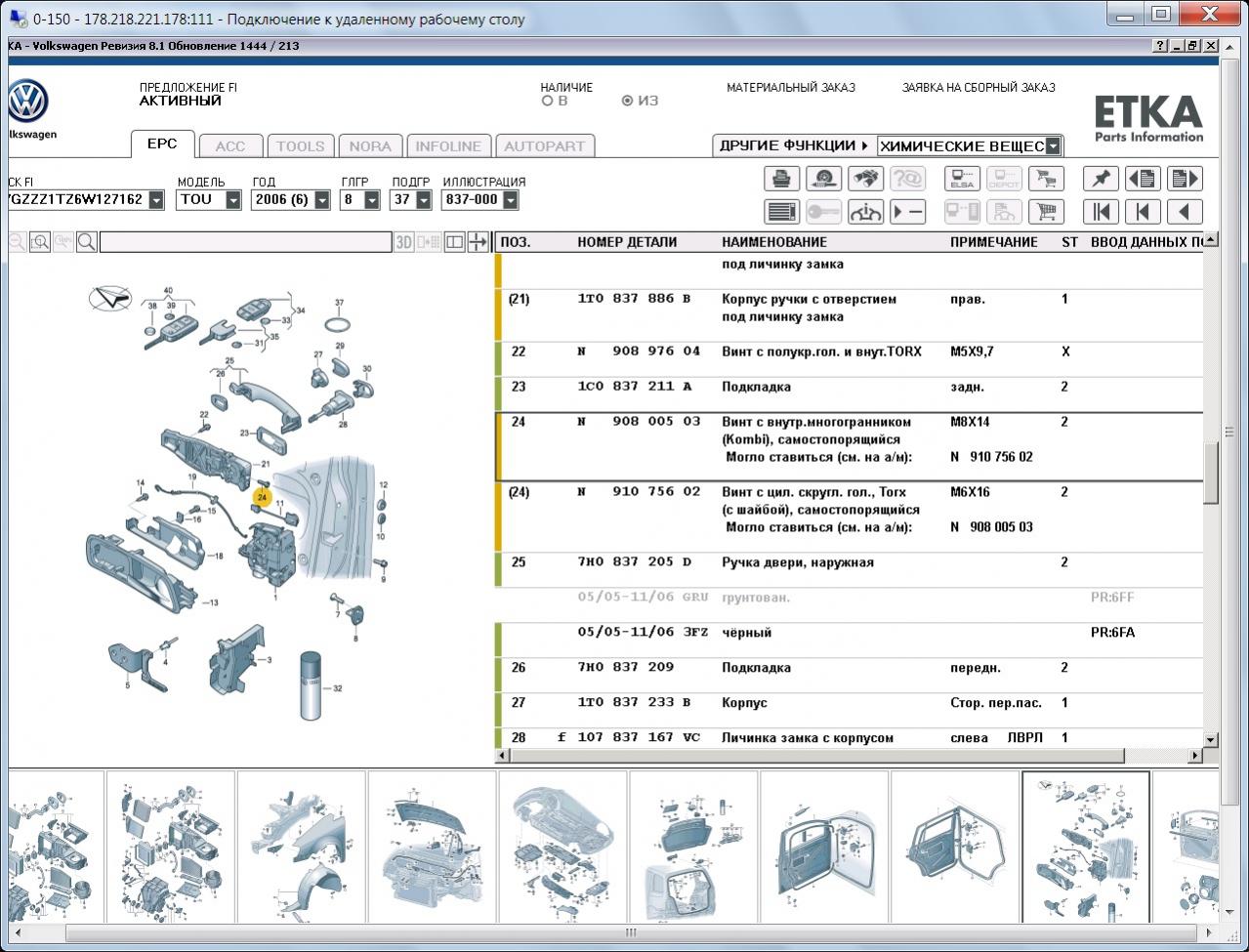This screenshot has height=952, width=1249.
Task: Click ЗАЯВКА НА СБОРНЫЙ ЗАКАЗ link
Action: [978, 88]
